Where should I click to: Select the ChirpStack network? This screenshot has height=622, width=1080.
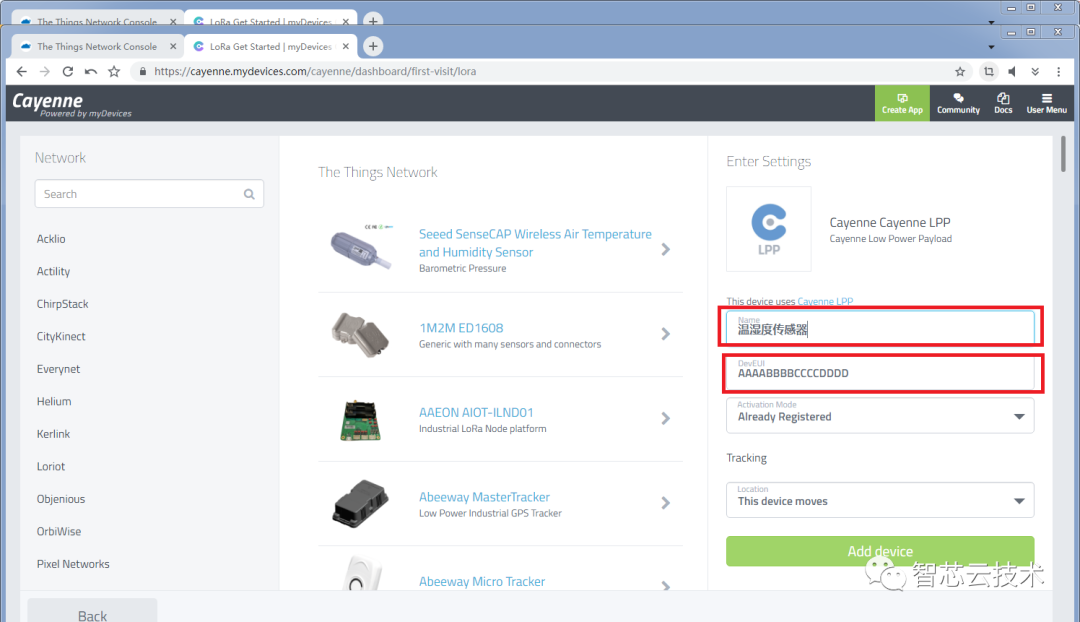[62, 304]
